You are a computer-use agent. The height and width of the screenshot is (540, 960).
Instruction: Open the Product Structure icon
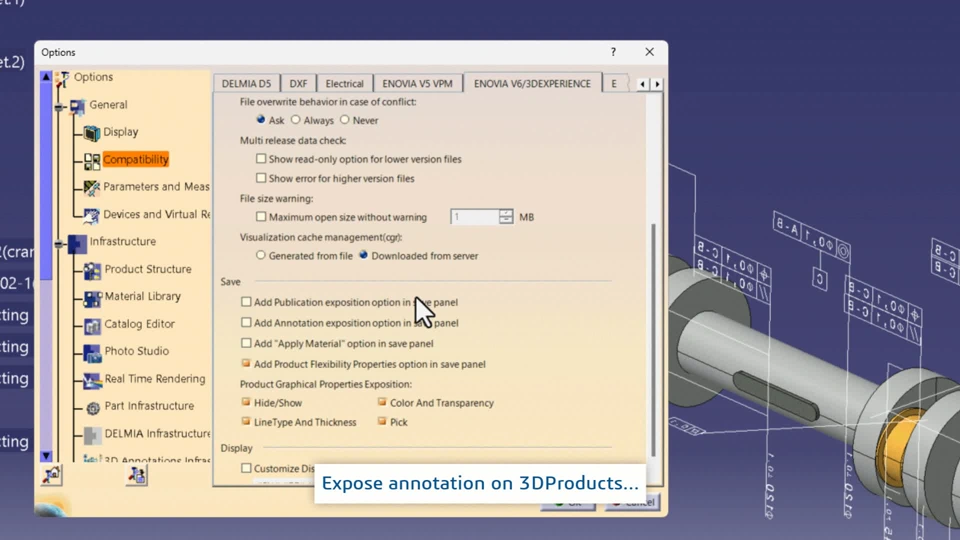tap(92, 270)
